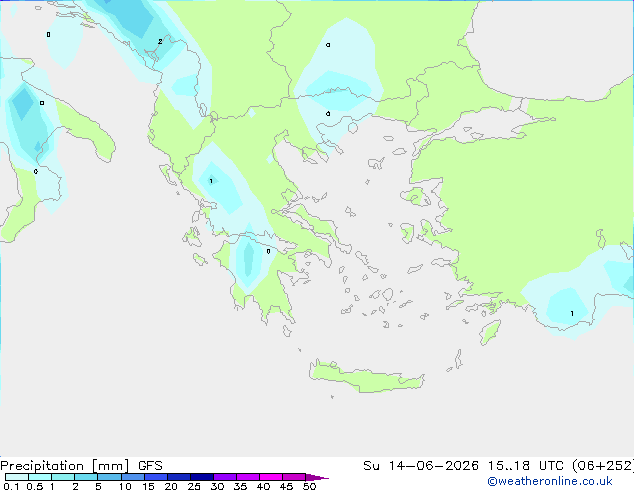Click the "1" value over southern Turkey
The height and width of the screenshot is (490, 634).
pyautogui.click(x=572, y=313)
